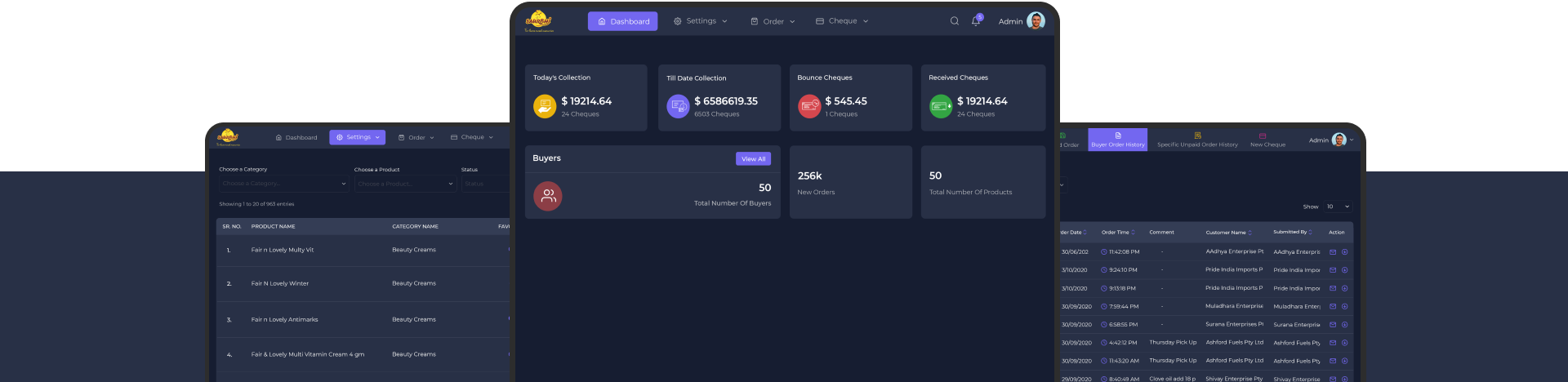This screenshot has height=382, width=1568.
Task: Click Today's Collection card amount $ 19214.64
Action: click(x=586, y=101)
